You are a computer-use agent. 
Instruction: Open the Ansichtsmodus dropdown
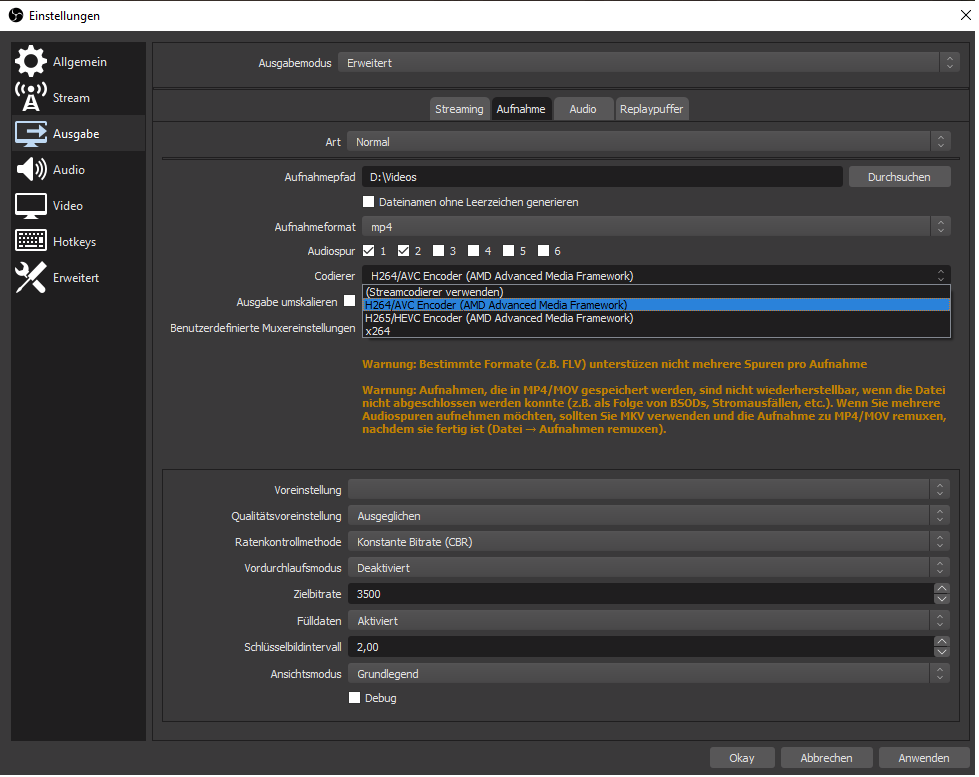(649, 674)
